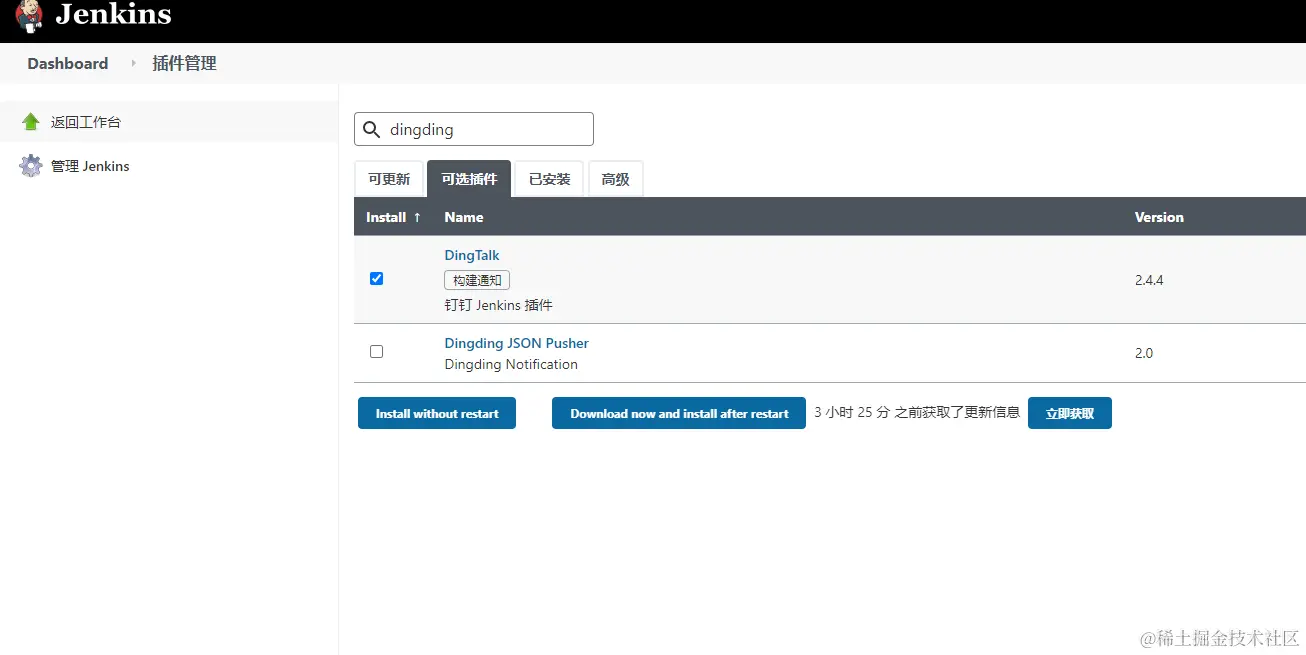Screen dimensions: 1306x655
Task: Click the 钉钉 Jenkins 插件 description
Action: 499,305
